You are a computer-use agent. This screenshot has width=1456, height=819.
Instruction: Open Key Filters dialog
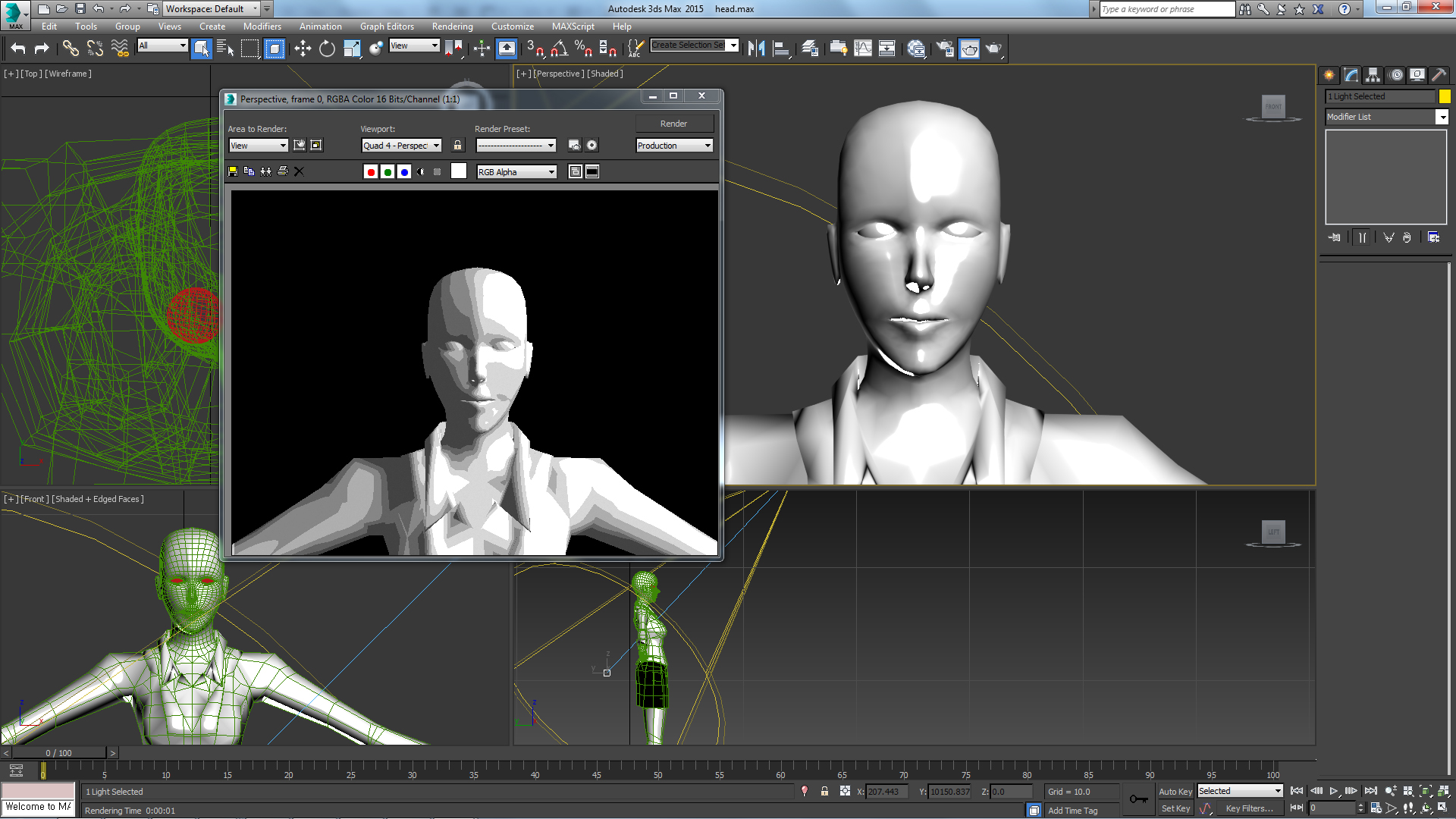coord(1249,808)
